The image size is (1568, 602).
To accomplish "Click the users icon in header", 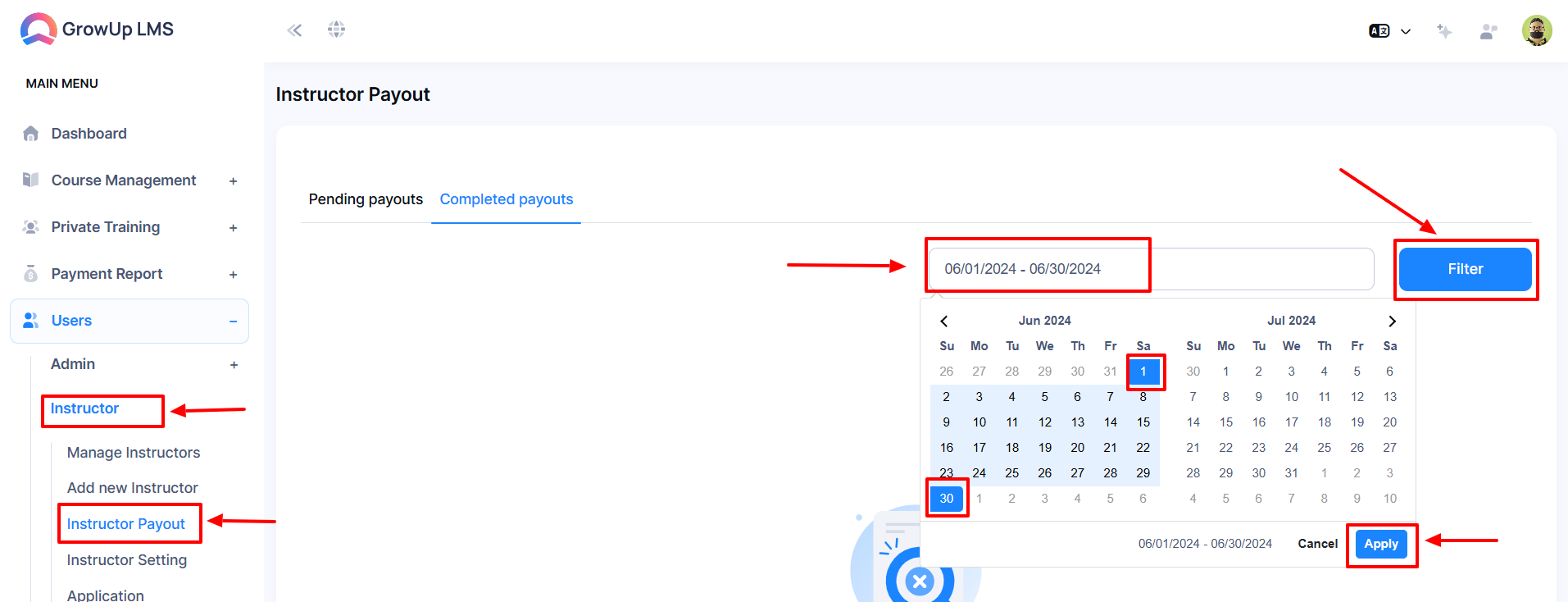I will point(1488,31).
